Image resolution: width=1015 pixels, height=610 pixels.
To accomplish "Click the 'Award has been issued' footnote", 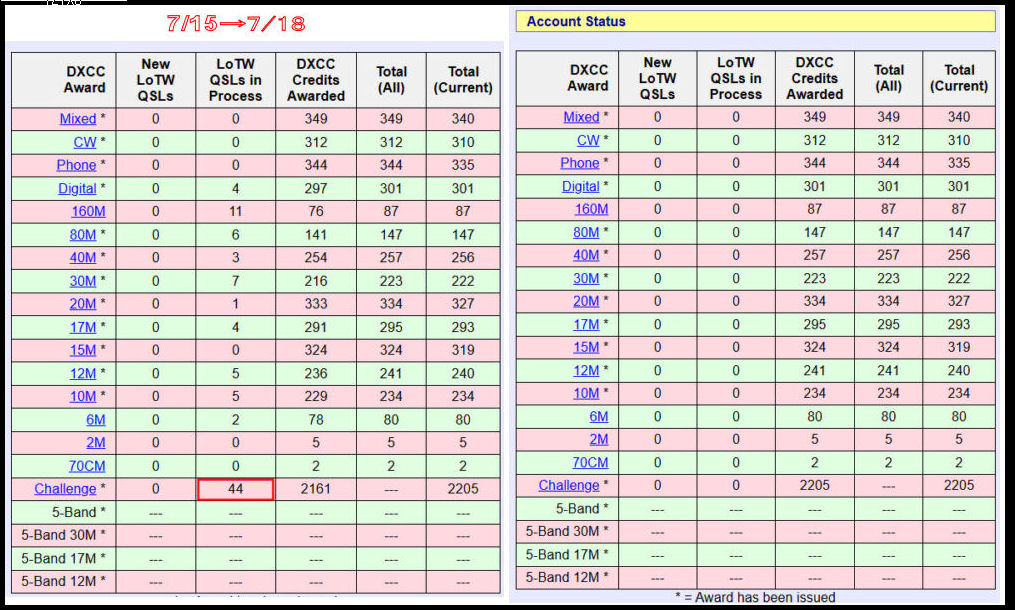I will [x=755, y=597].
